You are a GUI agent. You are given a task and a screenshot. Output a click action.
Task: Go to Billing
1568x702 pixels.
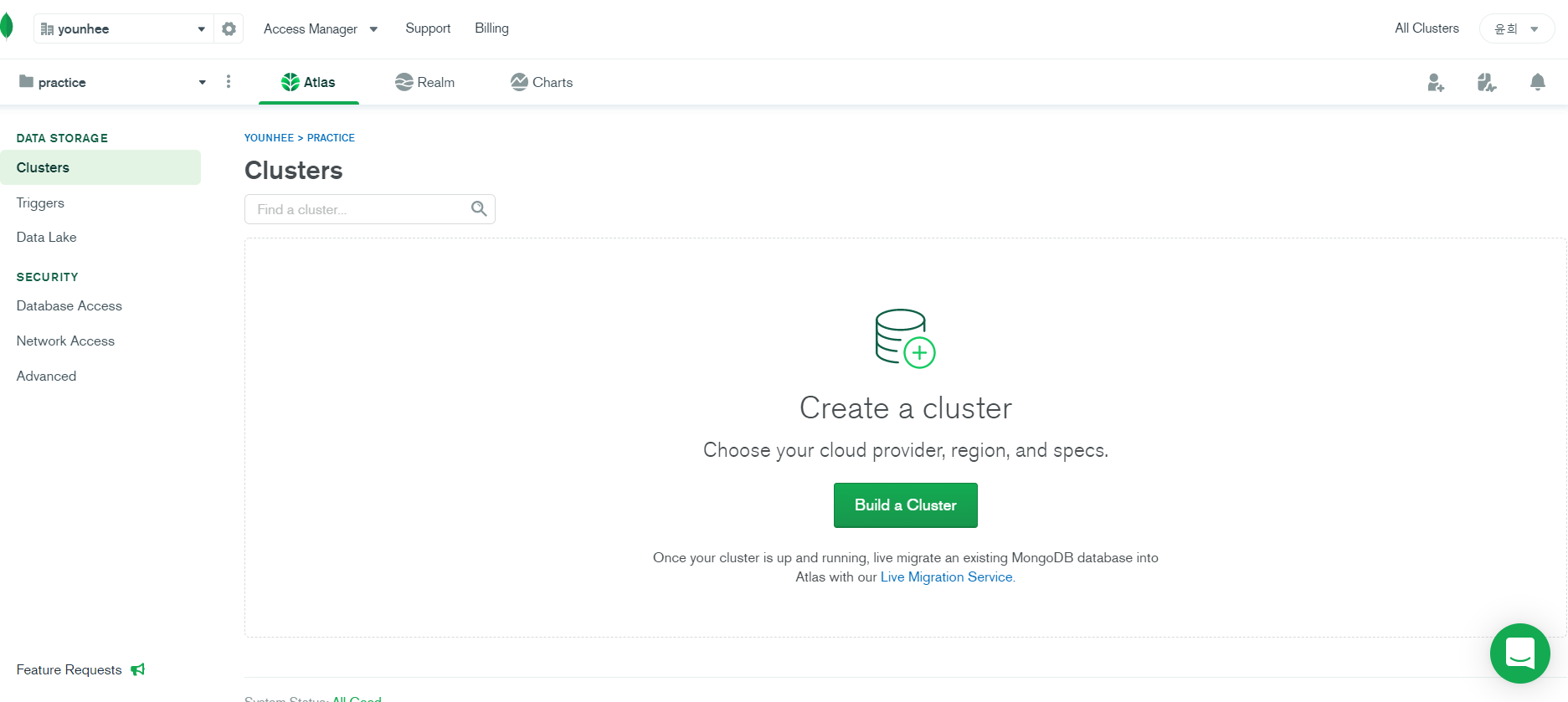[491, 28]
